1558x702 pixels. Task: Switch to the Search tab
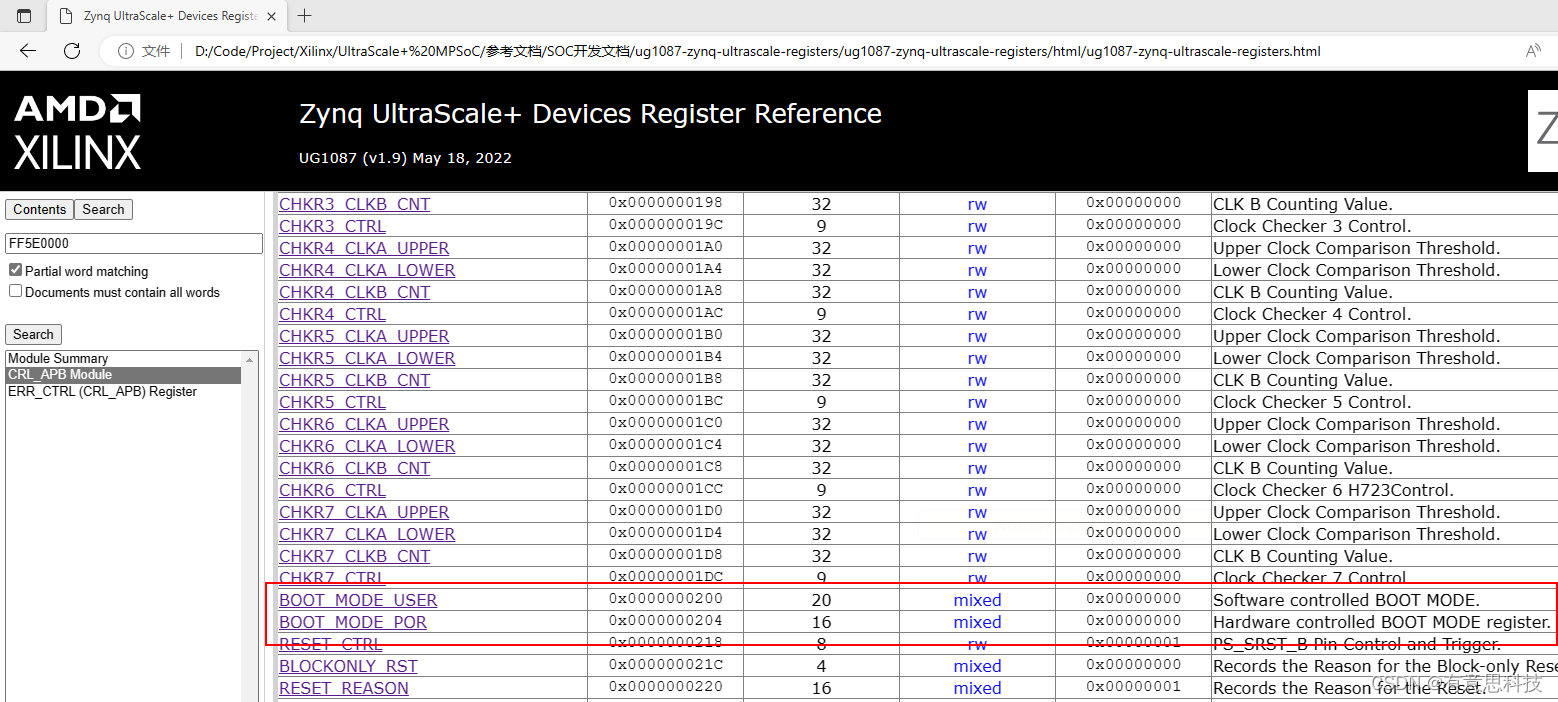pos(103,209)
